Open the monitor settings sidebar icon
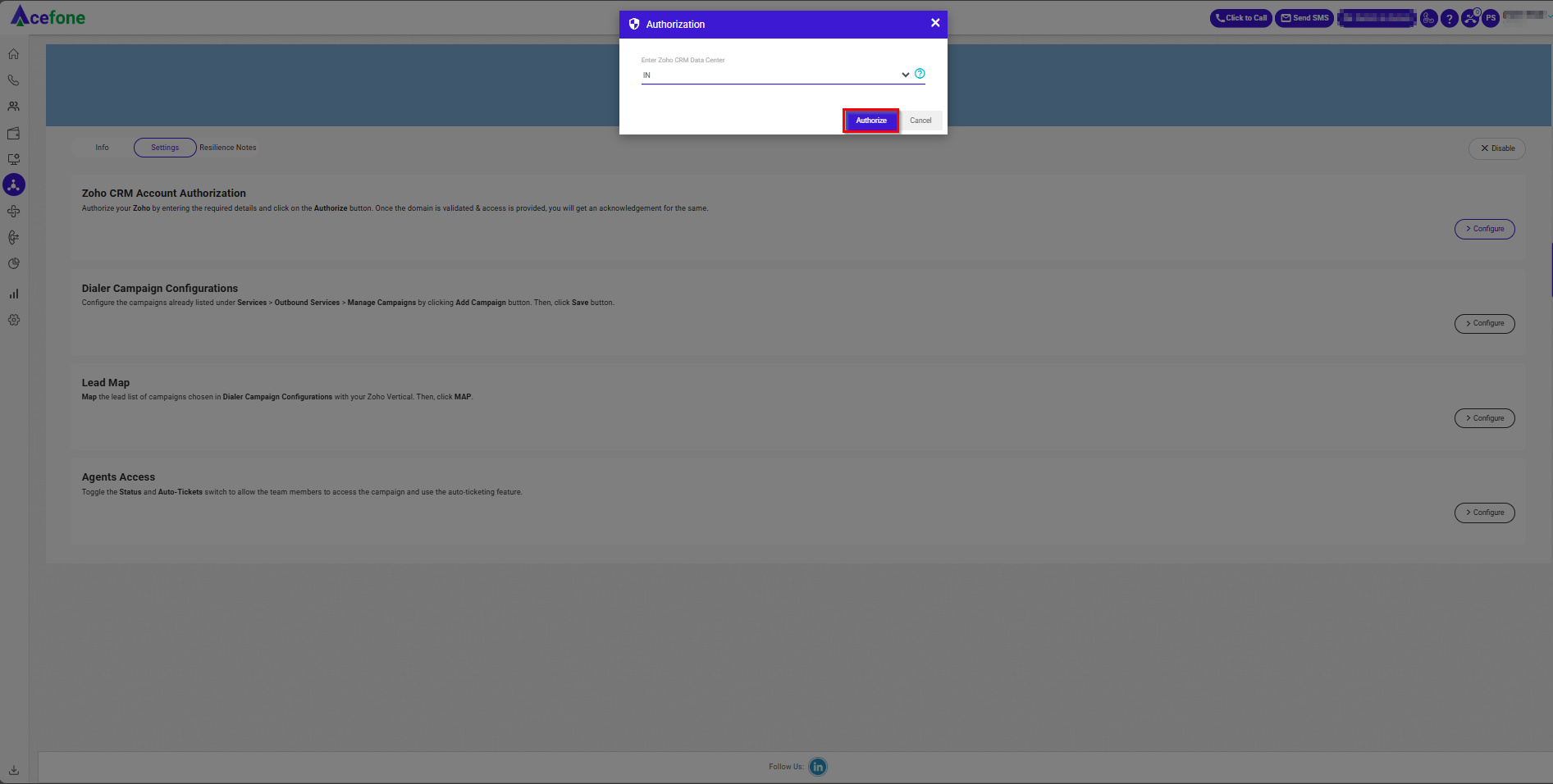The height and width of the screenshot is (784, 1553). tap(13, 159)
